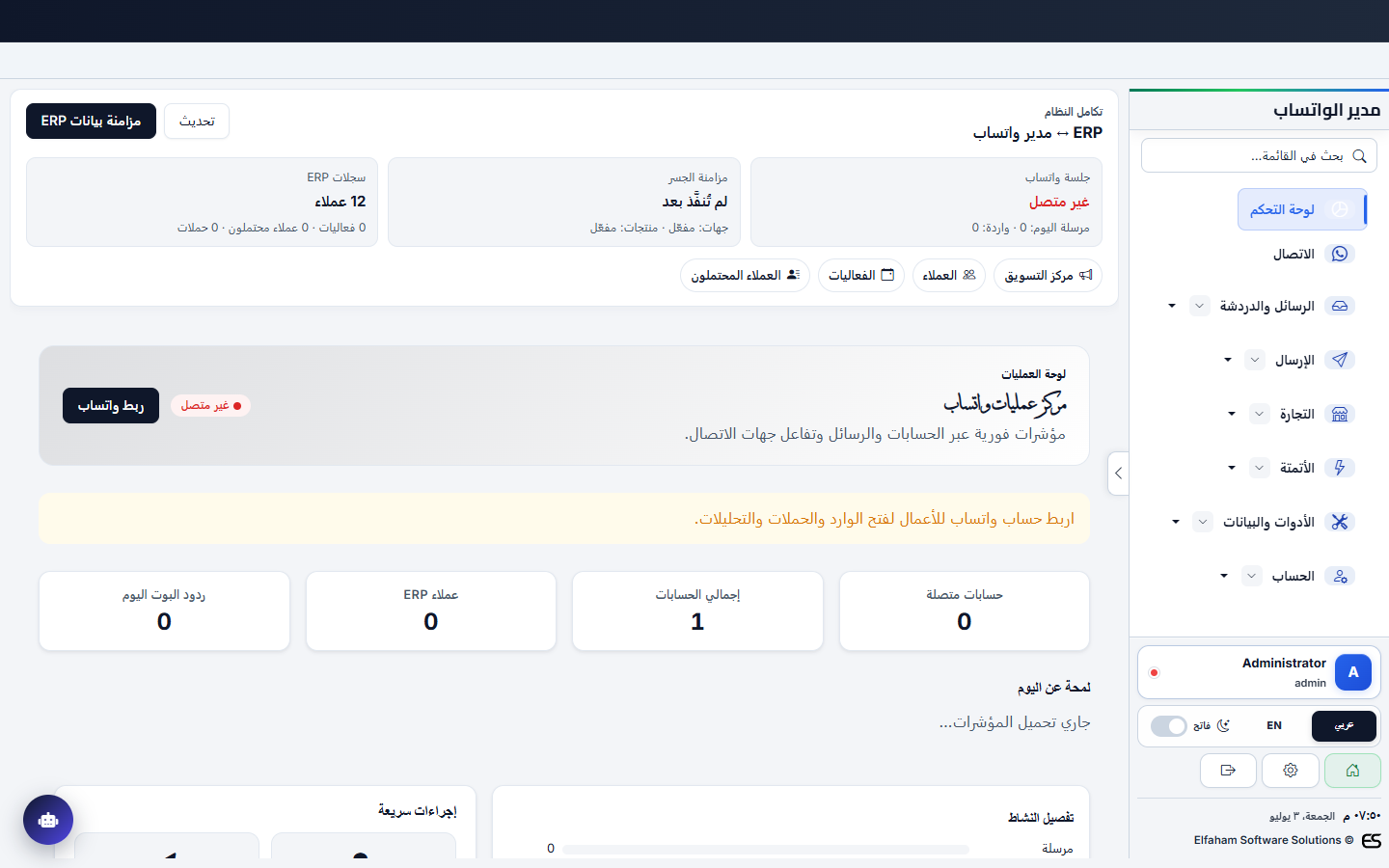The image size is (1389, 868).
Task: Switch the language to EN
Action: point(1274,726)
